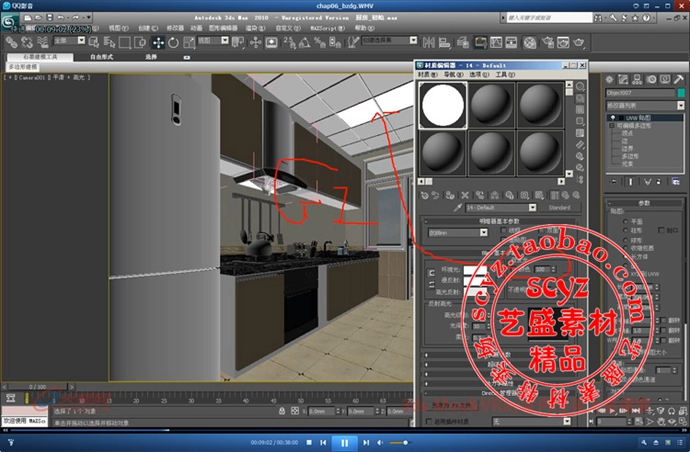Viewport: 690px width, 452px height.
Task: Open the selection filter 全部 dropdown
Action: click(x=69, y=40)
